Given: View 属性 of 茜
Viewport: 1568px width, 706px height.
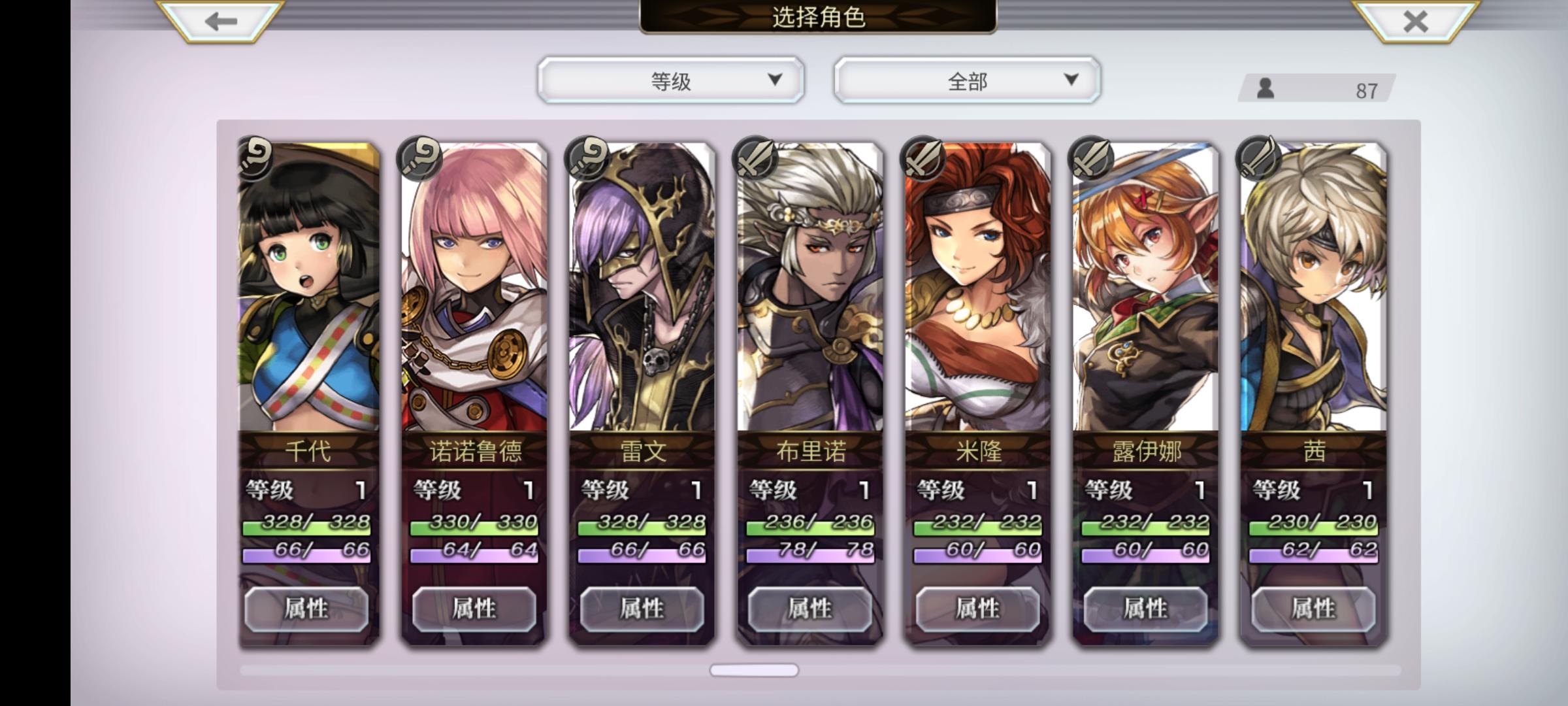Looking at the screenshot, I should tap(1313, 609).
